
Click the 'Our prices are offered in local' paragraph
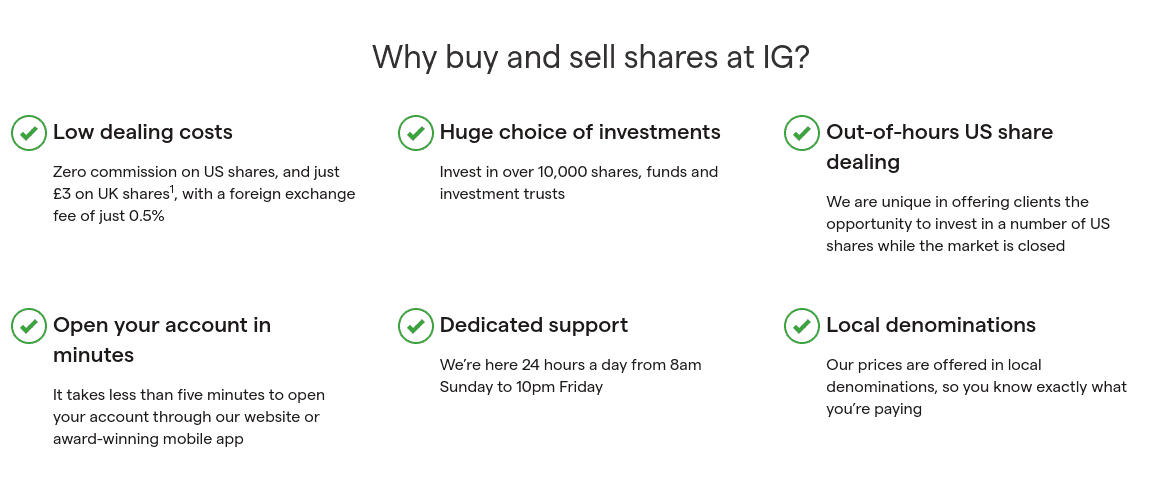[976, 387]
